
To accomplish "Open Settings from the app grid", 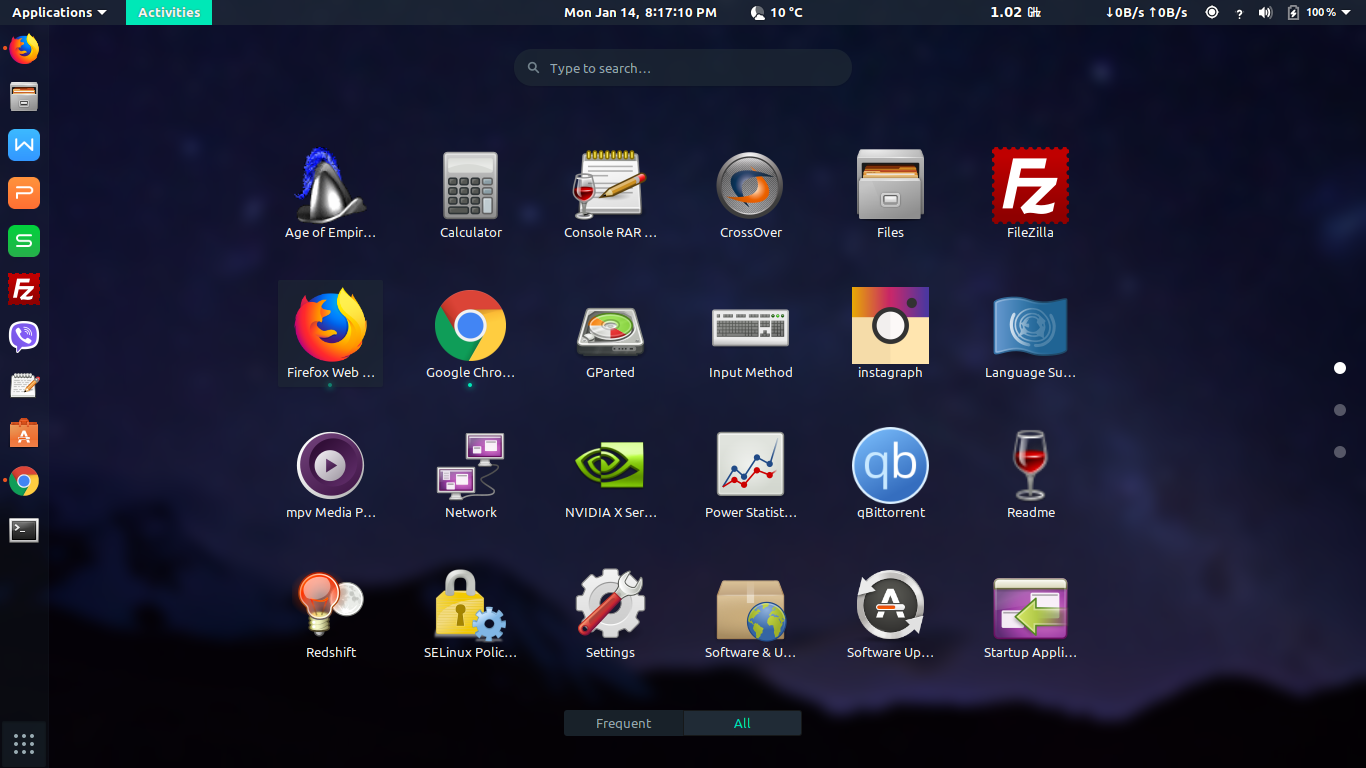I will pos(610,604).
